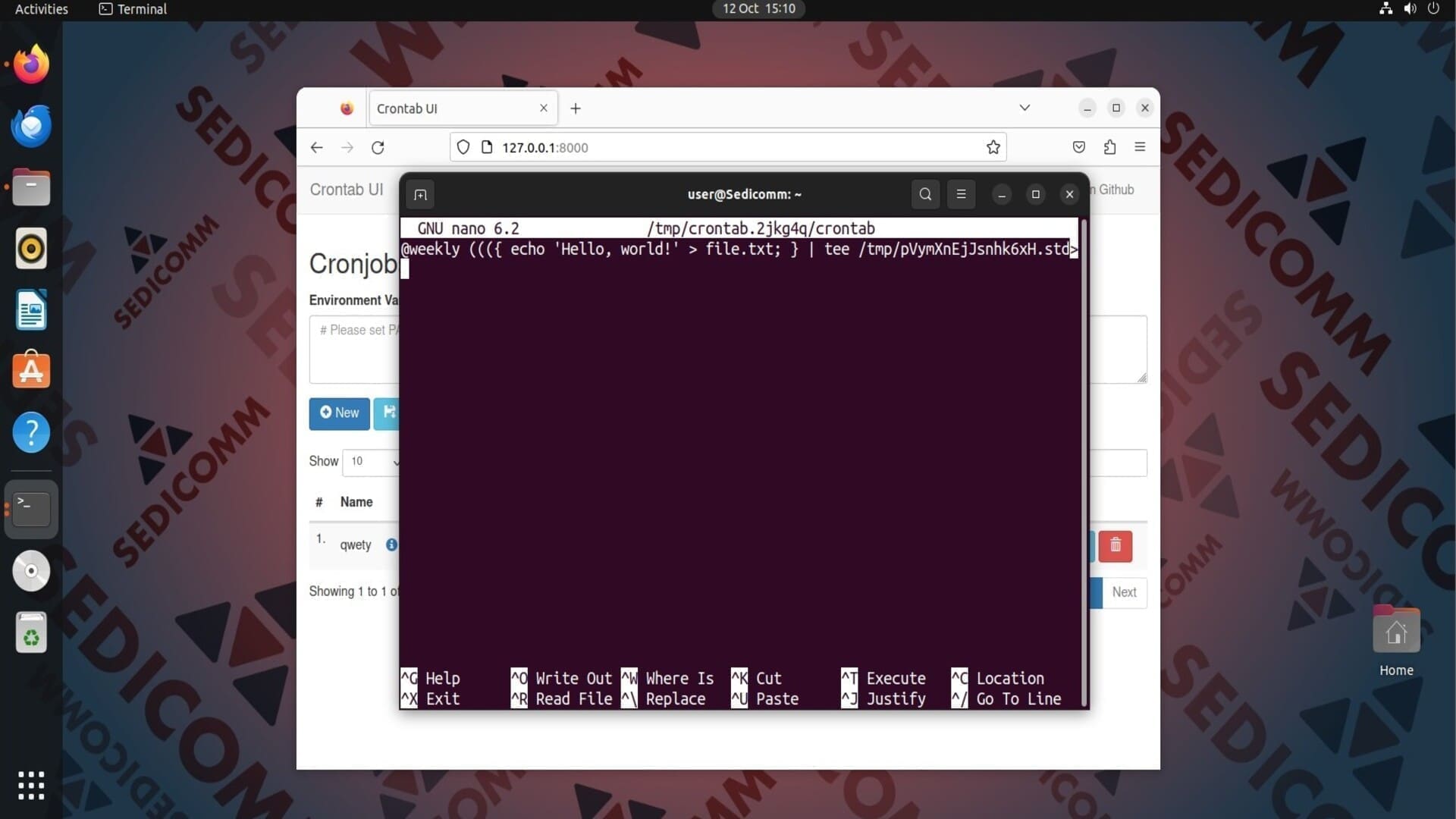Click the Crontab UI brand link
Screen dimensions: 1456x819
pyautogui.click(x=347, y=190)
